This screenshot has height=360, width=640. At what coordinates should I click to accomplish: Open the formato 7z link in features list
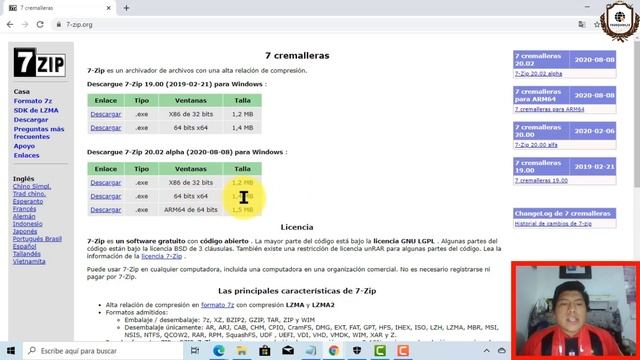(218, 305)
